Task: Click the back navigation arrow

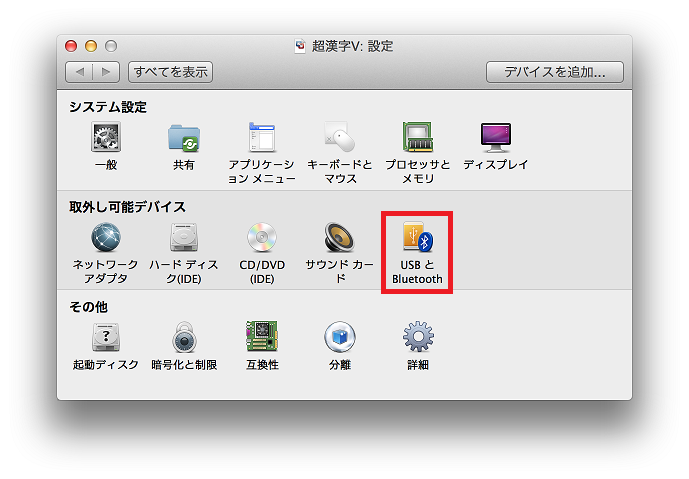Action: [80, 72]
